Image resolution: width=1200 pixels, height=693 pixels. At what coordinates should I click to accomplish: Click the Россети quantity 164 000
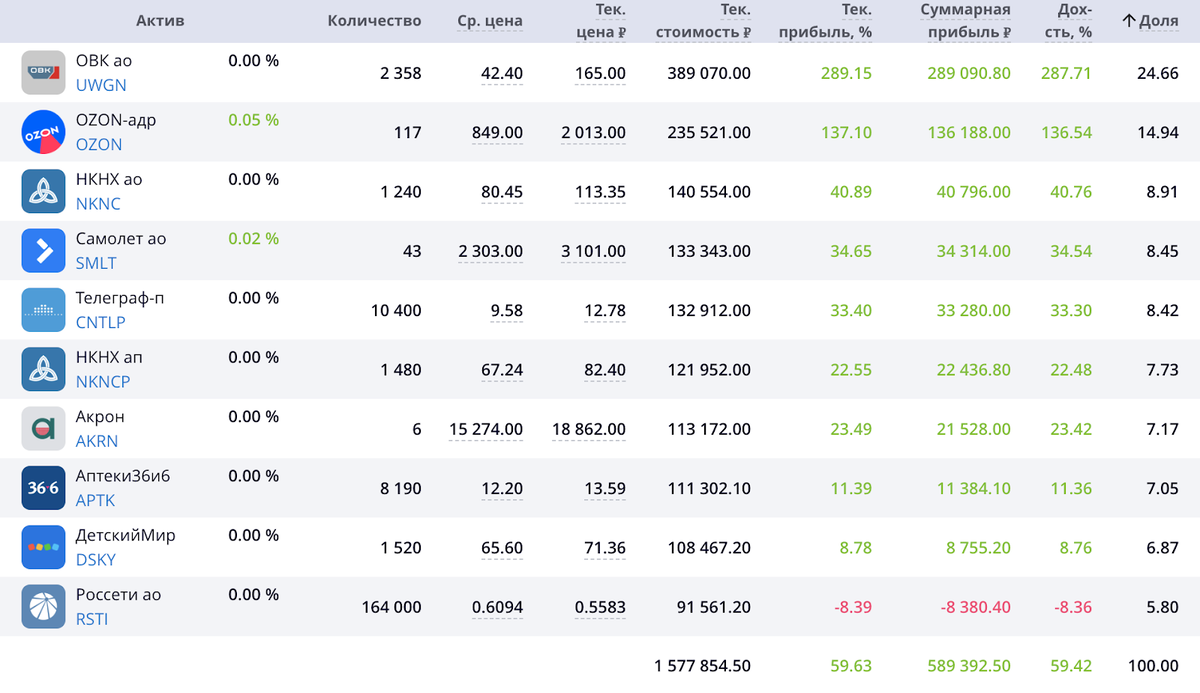point(392,607)
